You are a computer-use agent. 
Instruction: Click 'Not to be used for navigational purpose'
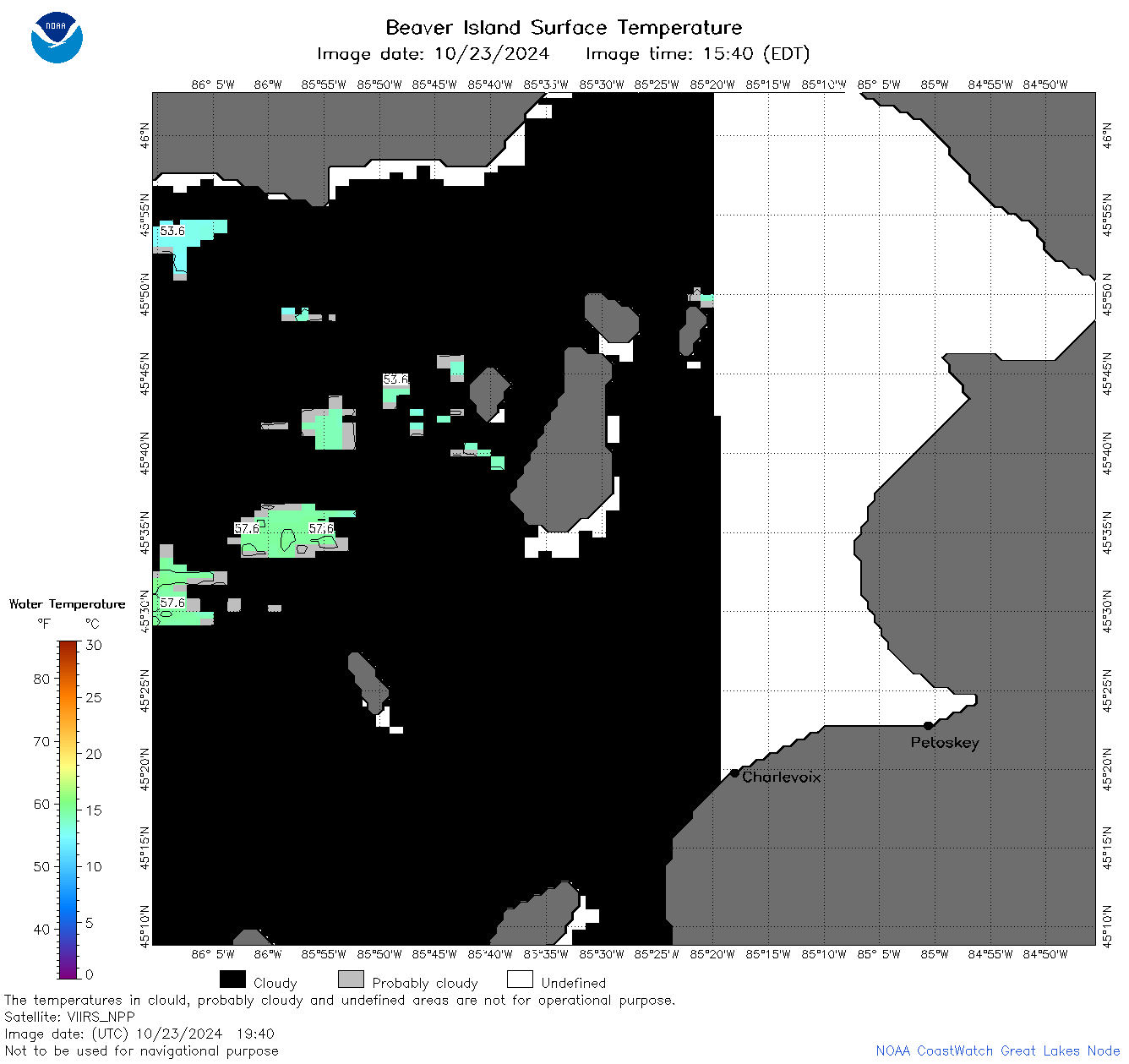pos(141,1051)
